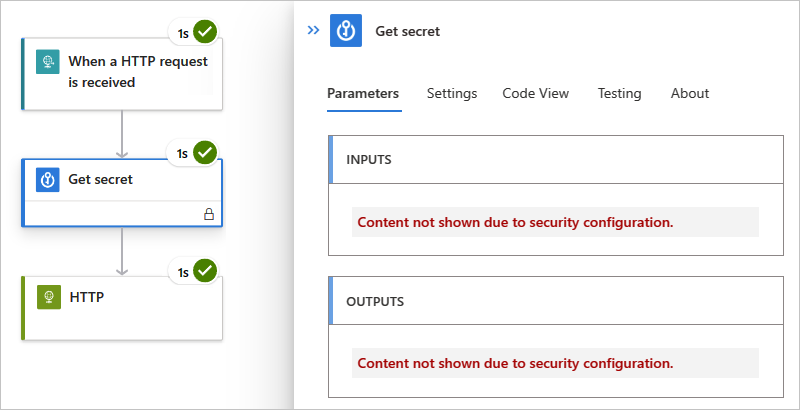Screen dimensions: 800x410
Task: Click the Get secret node Key Vault icon
Action: click(x=48, y=180)
